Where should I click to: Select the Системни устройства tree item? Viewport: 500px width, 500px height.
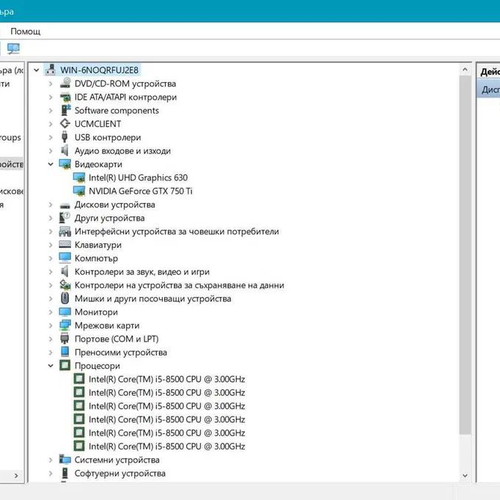click(x=117, y=460)
